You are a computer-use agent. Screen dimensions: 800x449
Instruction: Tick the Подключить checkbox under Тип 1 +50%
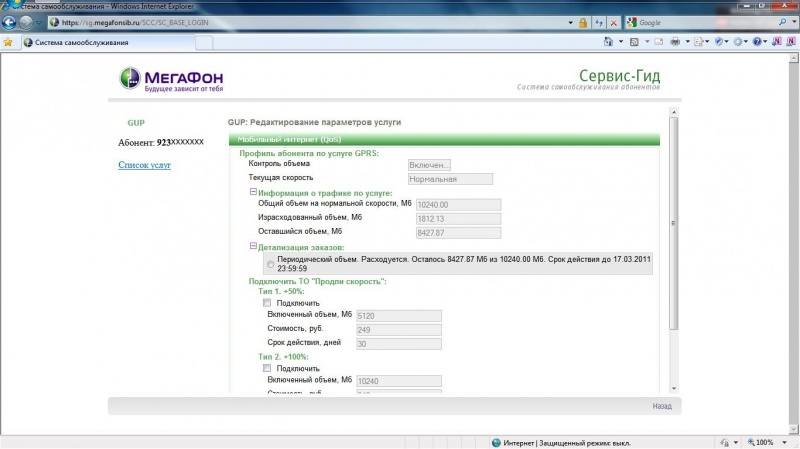click(267, 303)
